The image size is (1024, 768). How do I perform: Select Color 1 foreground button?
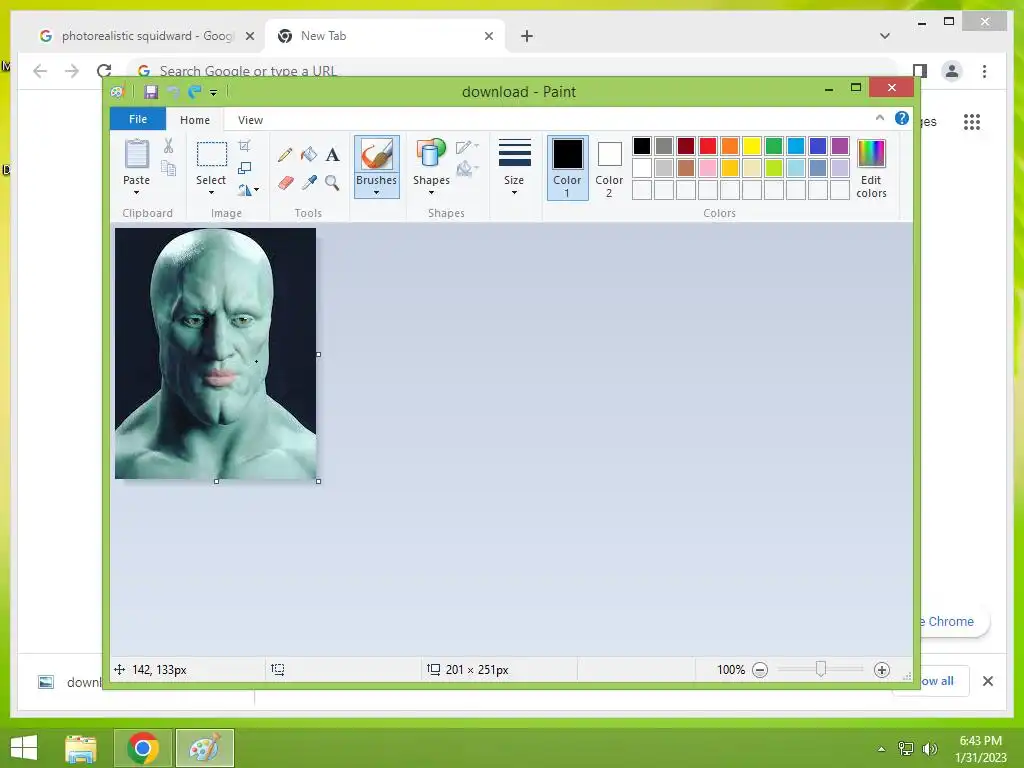point(568,168)
